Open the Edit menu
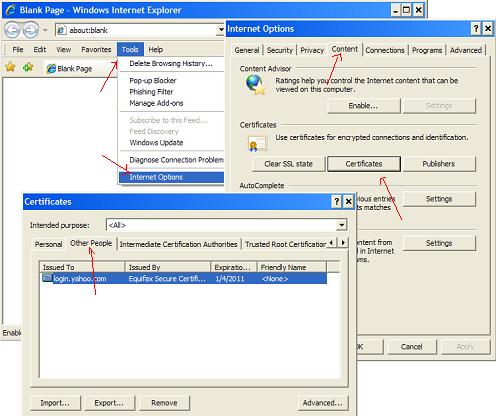Screen dimensions: 496x416 pos(40,50)
